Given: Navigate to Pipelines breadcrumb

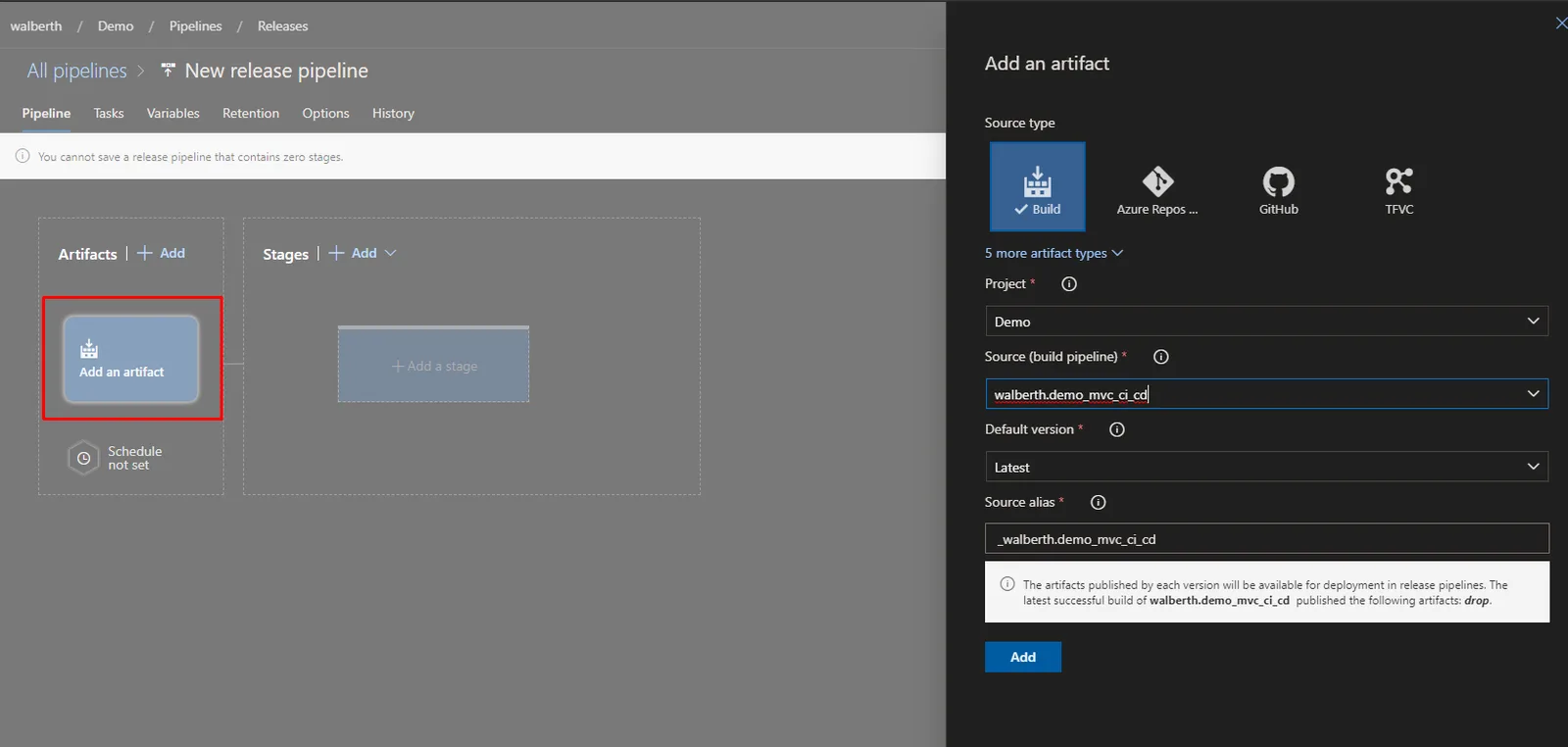Looking at the screenshot, I should (x=196, y=26).
